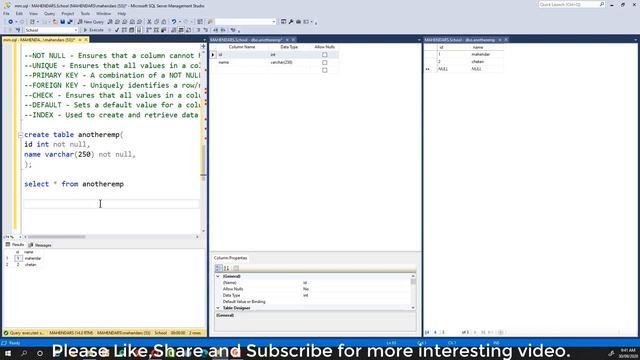Click the Save icon in the toolbar
Screen dimensions: 640x360
[x=63, y=22]
